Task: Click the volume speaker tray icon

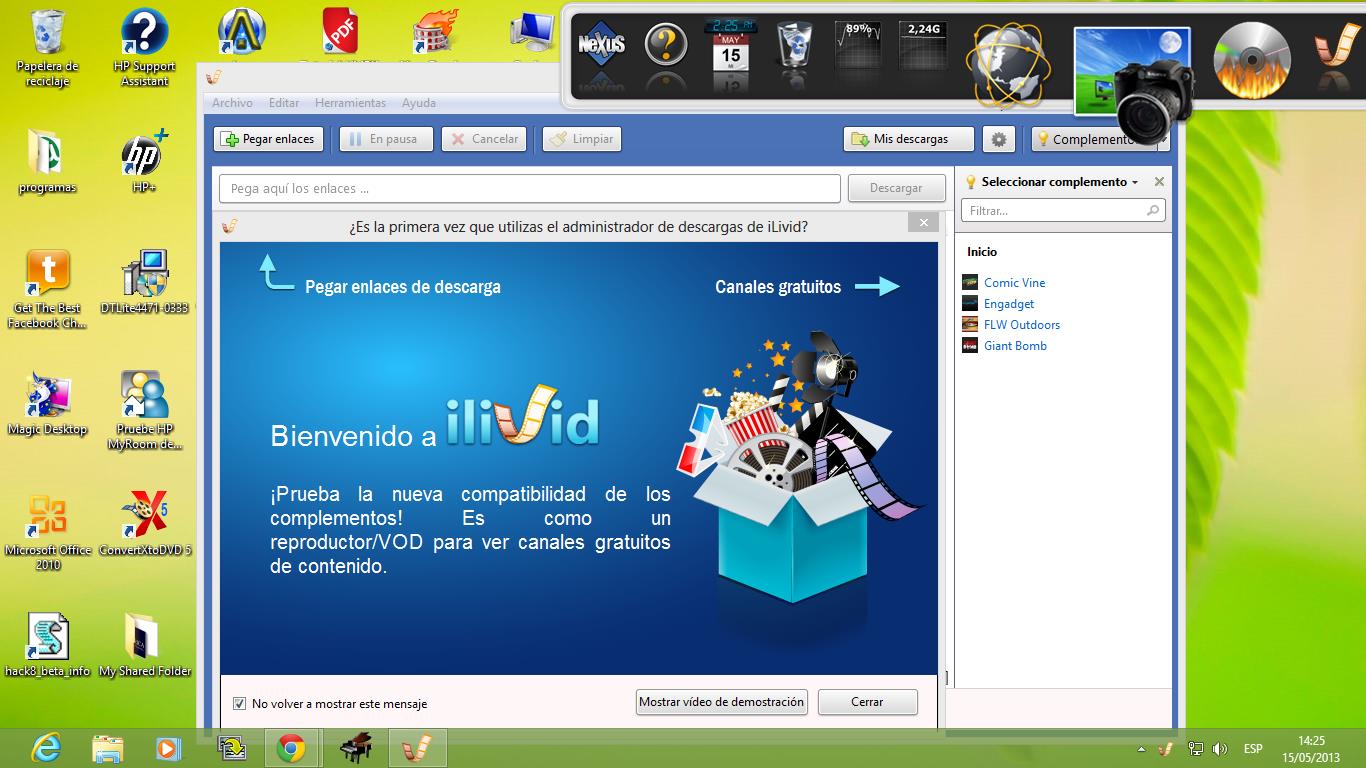Action: [1219, 748]
